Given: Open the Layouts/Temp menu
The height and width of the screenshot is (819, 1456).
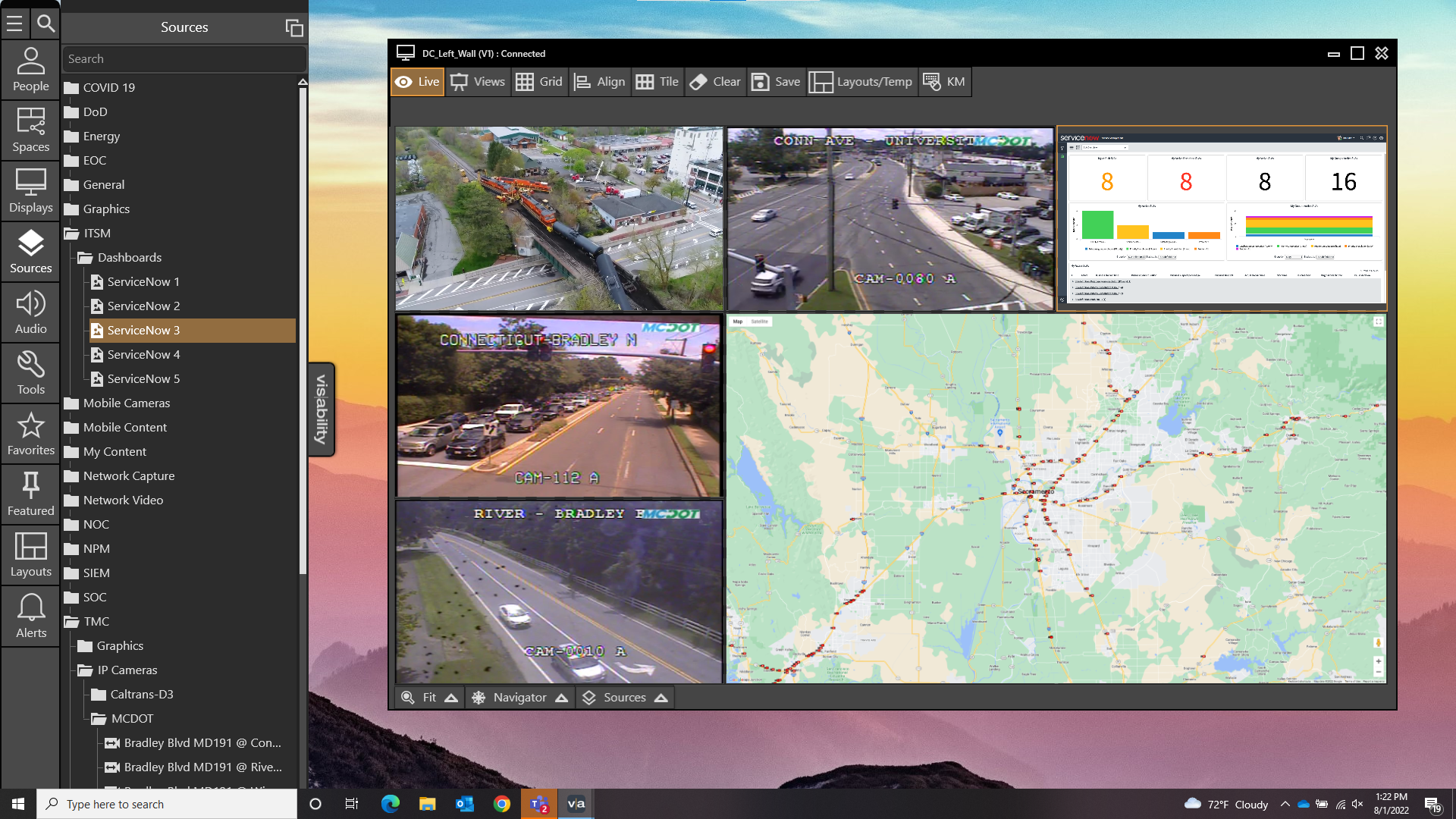Looking at the screenshot, I should point(860,82).
